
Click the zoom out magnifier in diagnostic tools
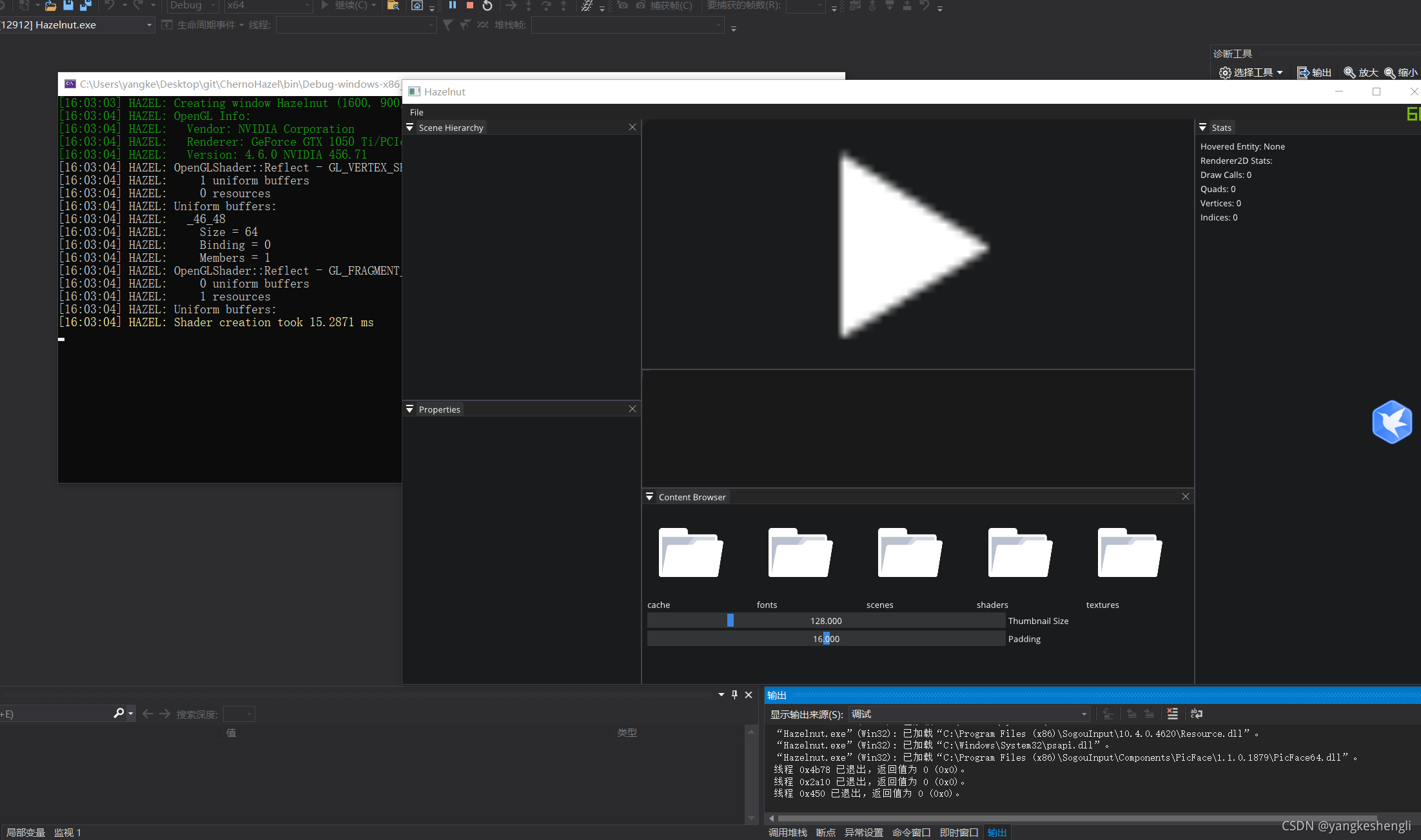pos(1389,72)
